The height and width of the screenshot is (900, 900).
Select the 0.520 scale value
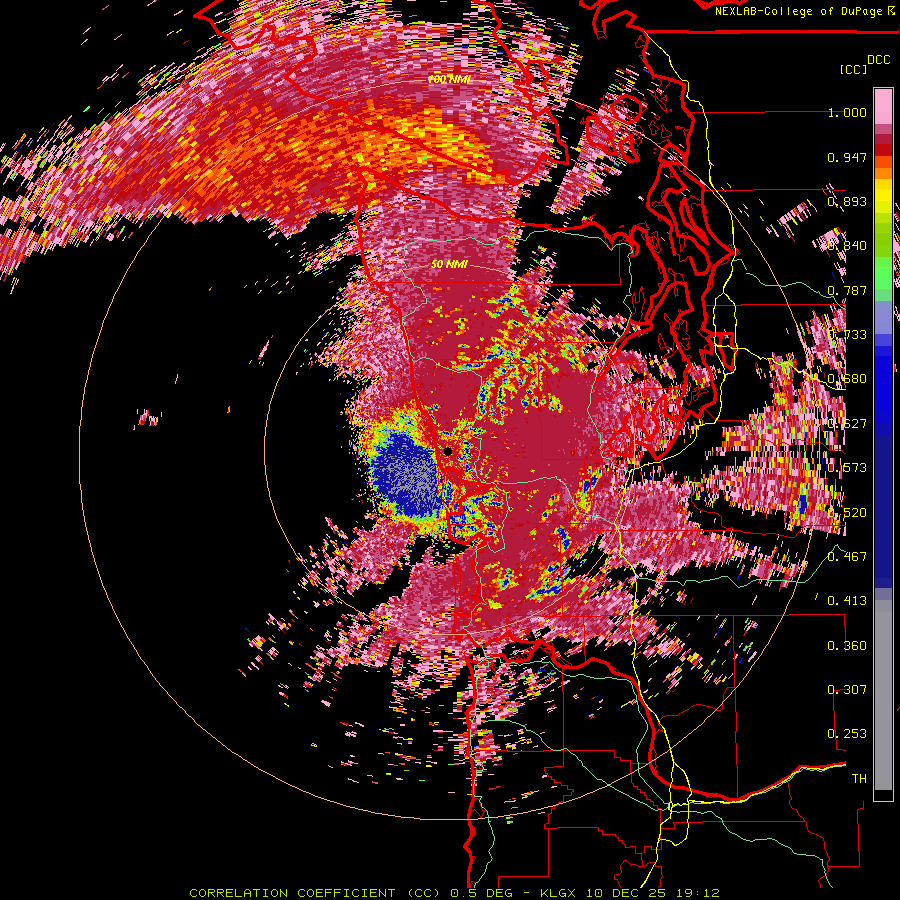click(847, 512)
